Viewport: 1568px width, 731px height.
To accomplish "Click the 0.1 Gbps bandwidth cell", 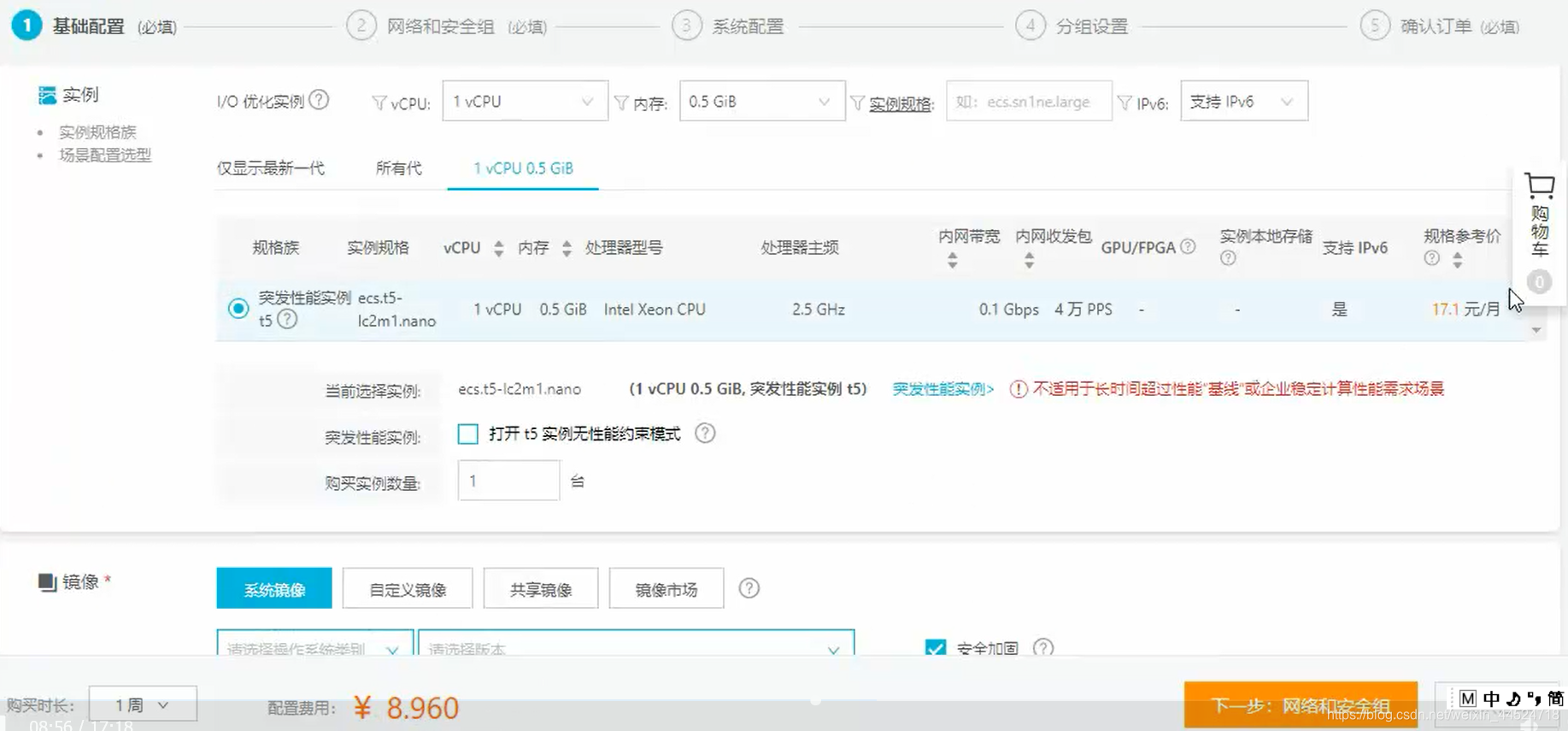I will (x=1008, y=309).
